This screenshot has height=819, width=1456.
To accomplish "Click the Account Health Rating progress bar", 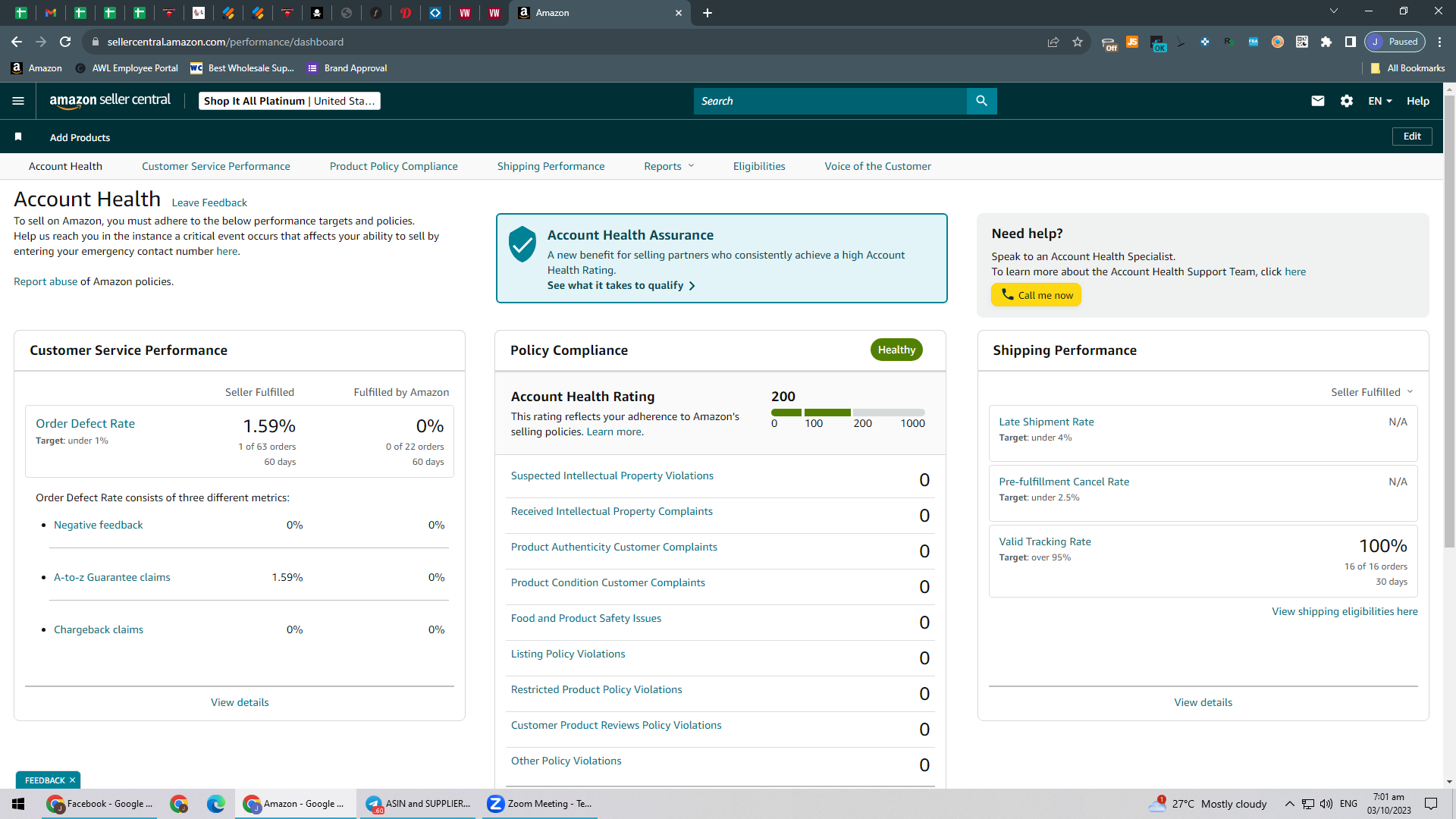I will click(848, 413).
